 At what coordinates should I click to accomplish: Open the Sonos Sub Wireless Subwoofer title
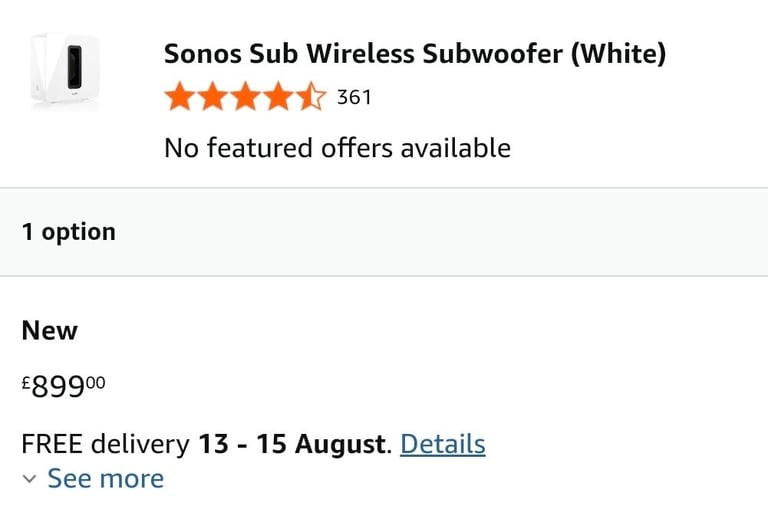click(x=415, y=53)
